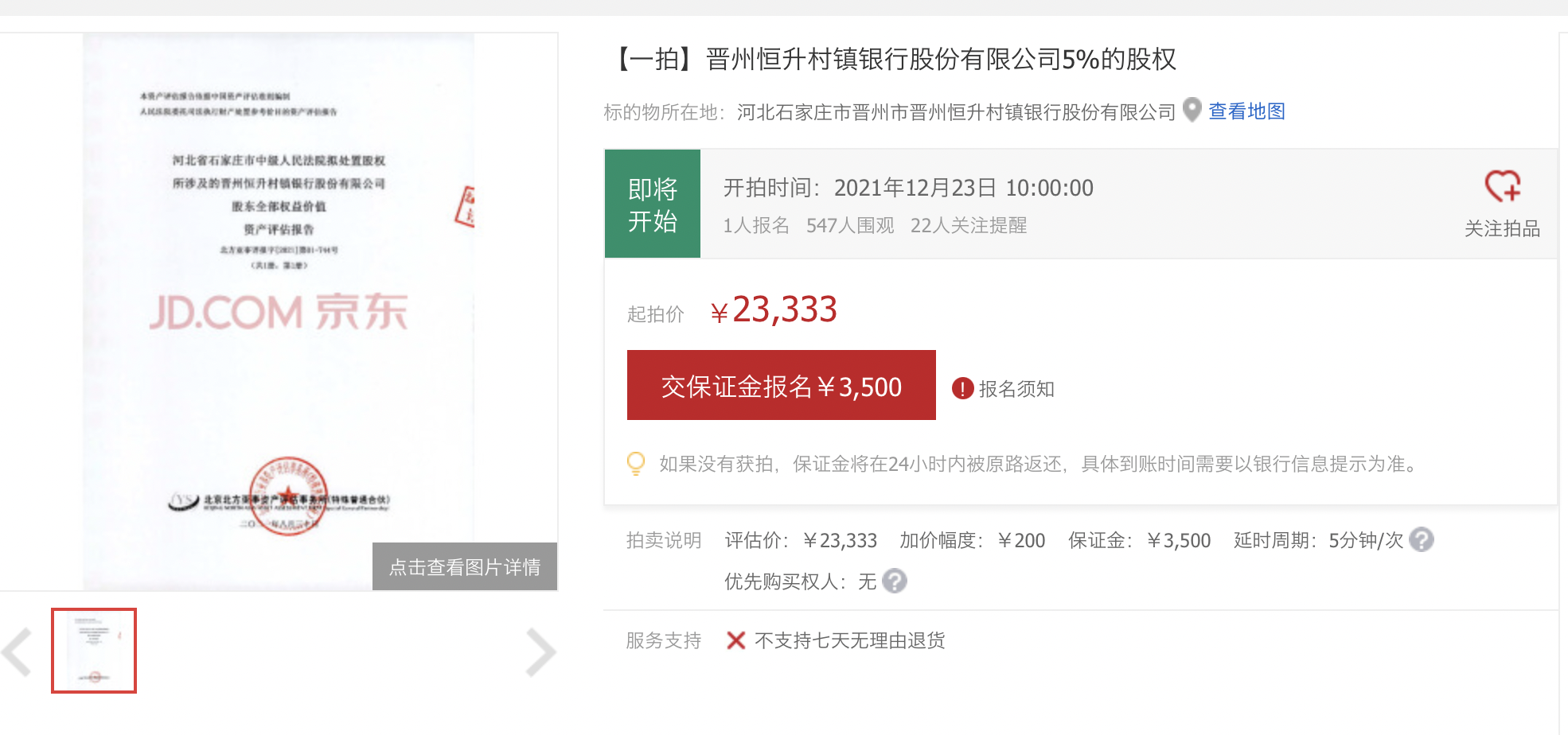The image size is (1568, 735).
Task: Click the green 即将开始 status badge
Action: [x=653, y=204]
